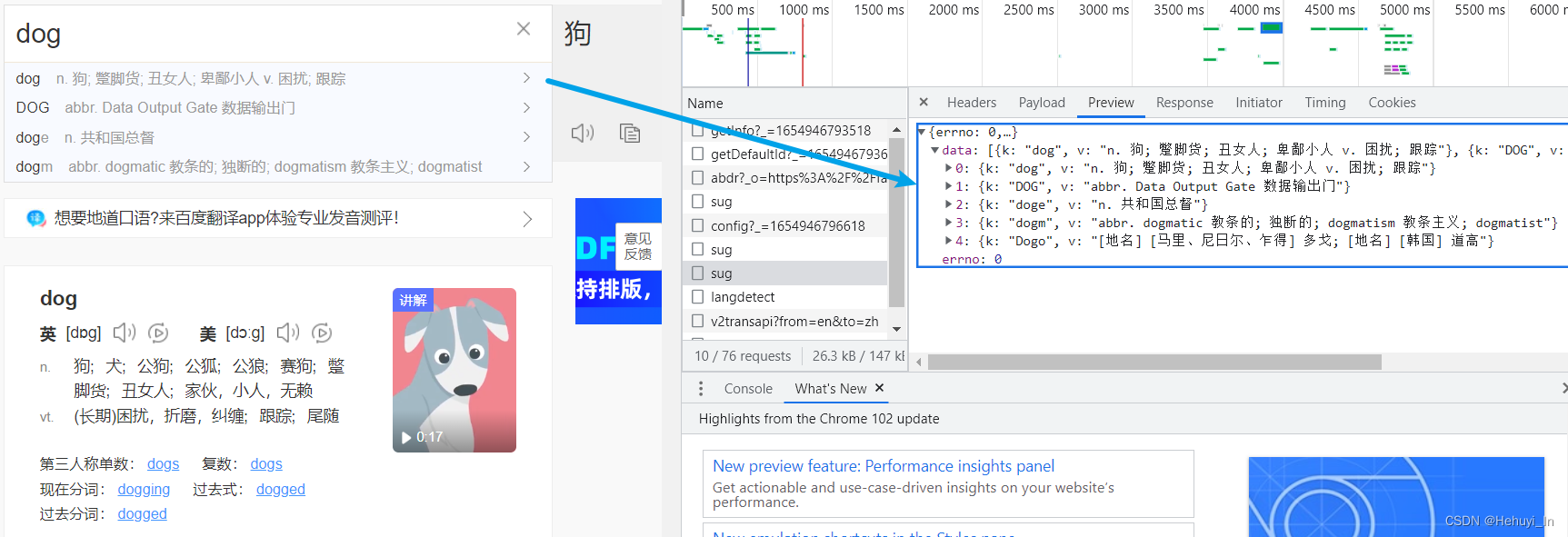Play pronunciation of translated word 狗
The width and height of the screenshot is (1568, 537).
coord(583,134)
